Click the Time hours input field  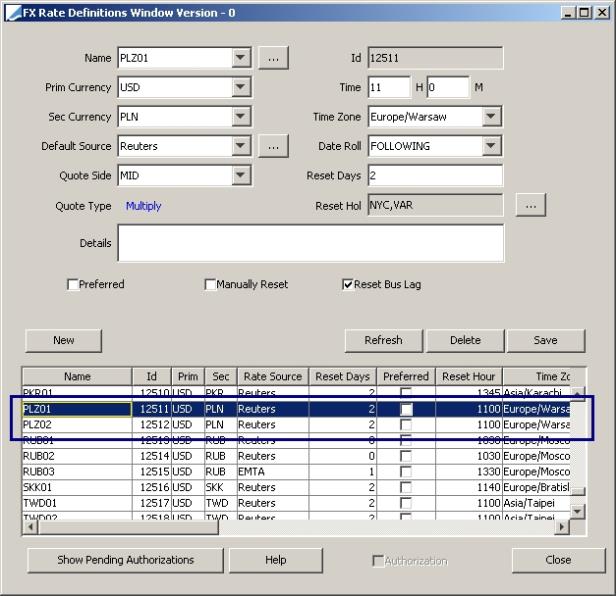[389, 87]
